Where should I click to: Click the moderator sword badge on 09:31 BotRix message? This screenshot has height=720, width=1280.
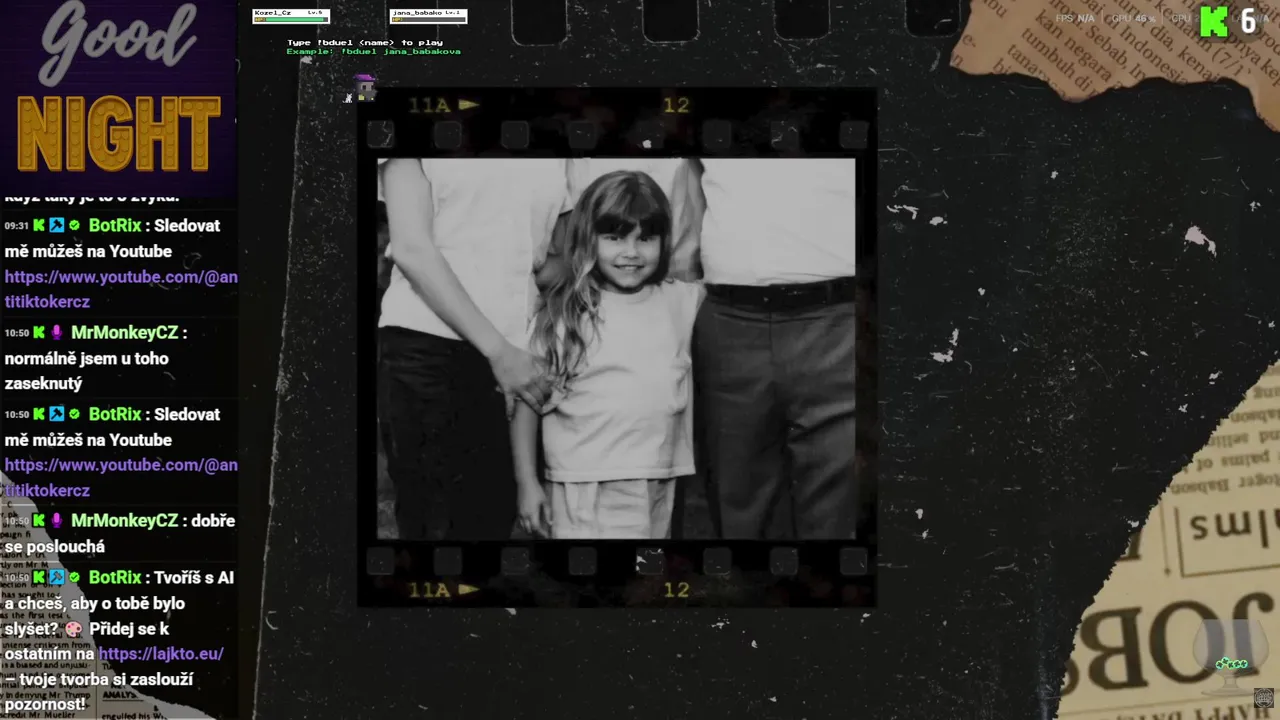coord(57,226)
